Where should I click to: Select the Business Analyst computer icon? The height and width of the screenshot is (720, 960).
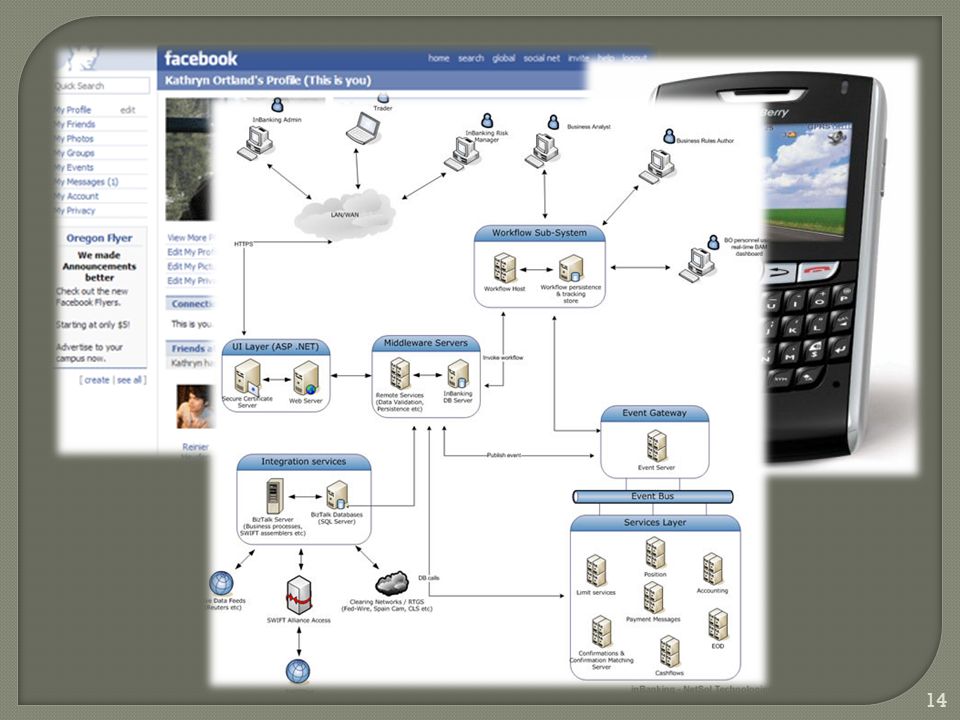(x=542, y=151)
